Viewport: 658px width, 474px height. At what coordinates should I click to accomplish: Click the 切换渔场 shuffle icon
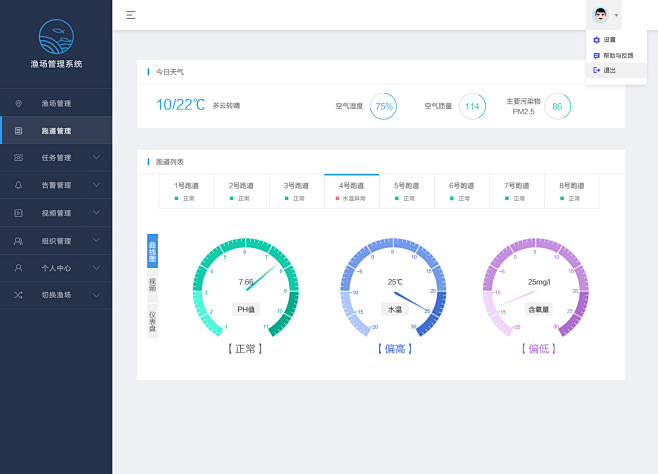tap(18, 295)
